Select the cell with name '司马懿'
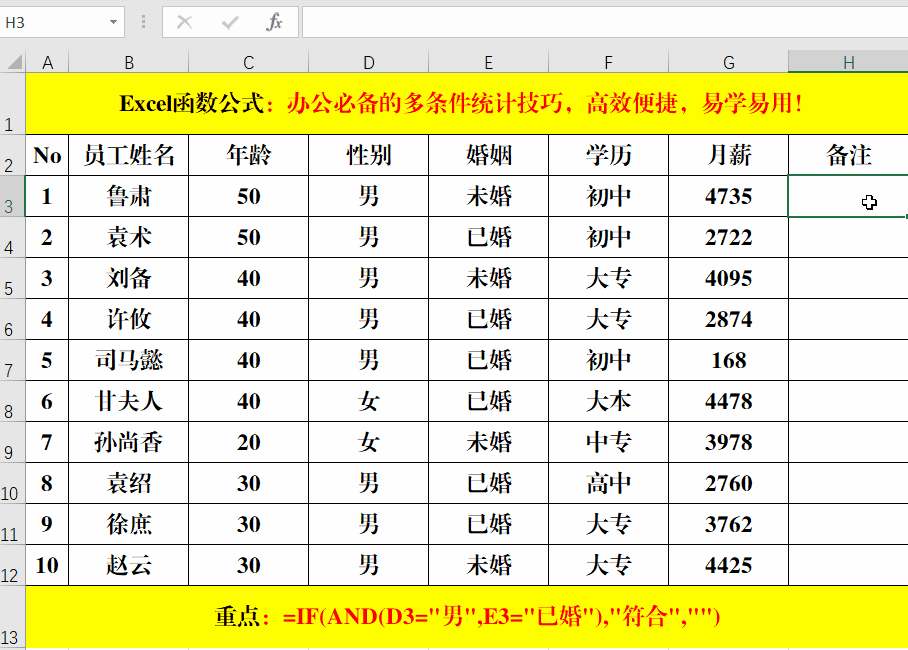 click(x=129, y=360)
